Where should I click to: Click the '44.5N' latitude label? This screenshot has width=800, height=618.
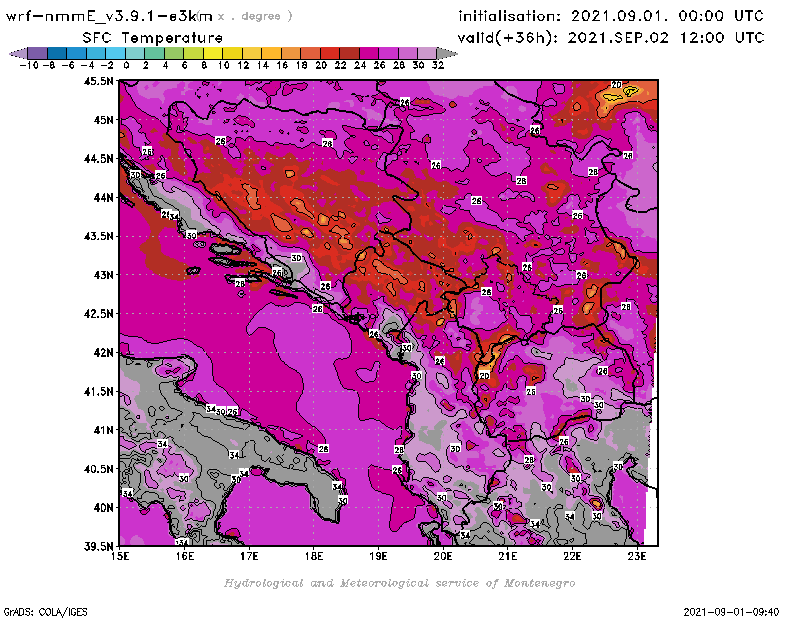click(98, 159)
